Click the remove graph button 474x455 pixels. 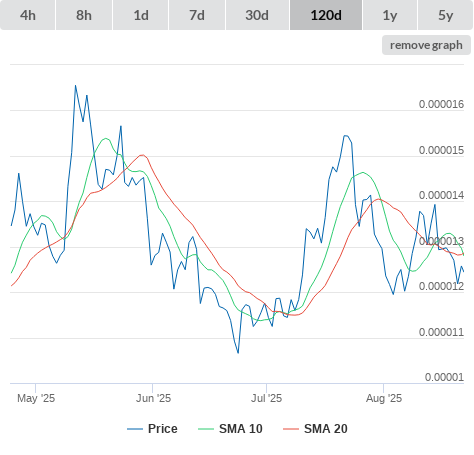click(x=426, y=45)
